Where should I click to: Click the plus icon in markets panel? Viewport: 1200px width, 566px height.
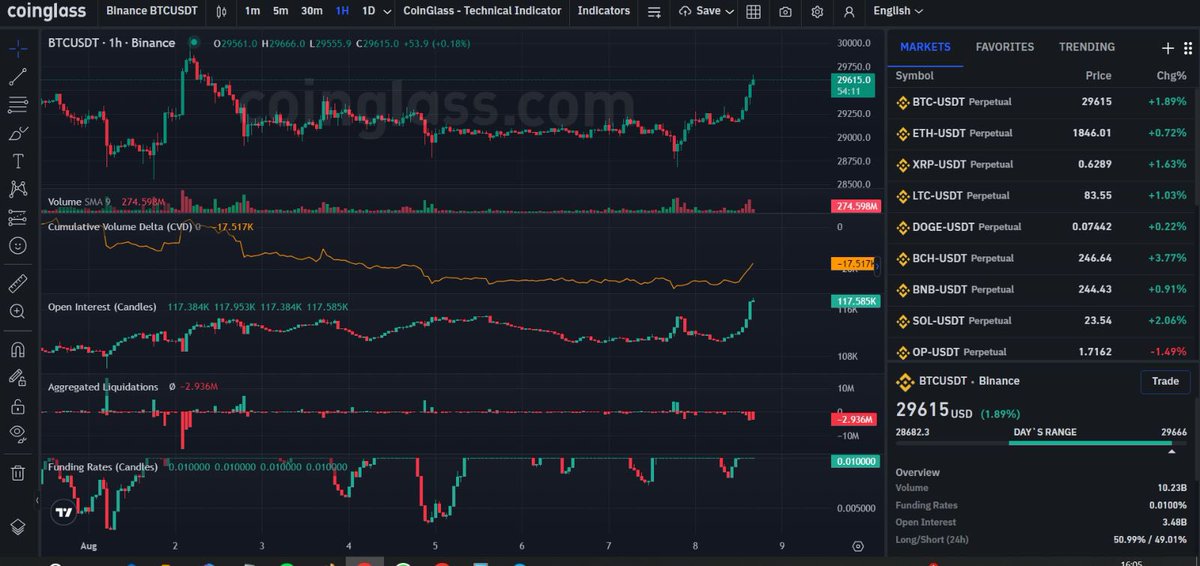[x=1167, y=48]
